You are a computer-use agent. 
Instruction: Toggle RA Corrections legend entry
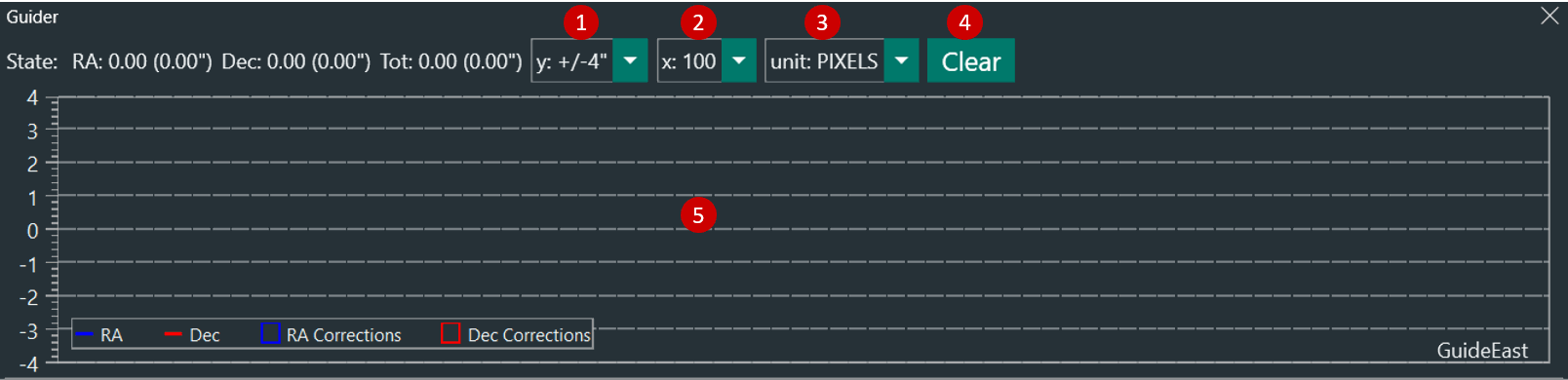point(332,334)
